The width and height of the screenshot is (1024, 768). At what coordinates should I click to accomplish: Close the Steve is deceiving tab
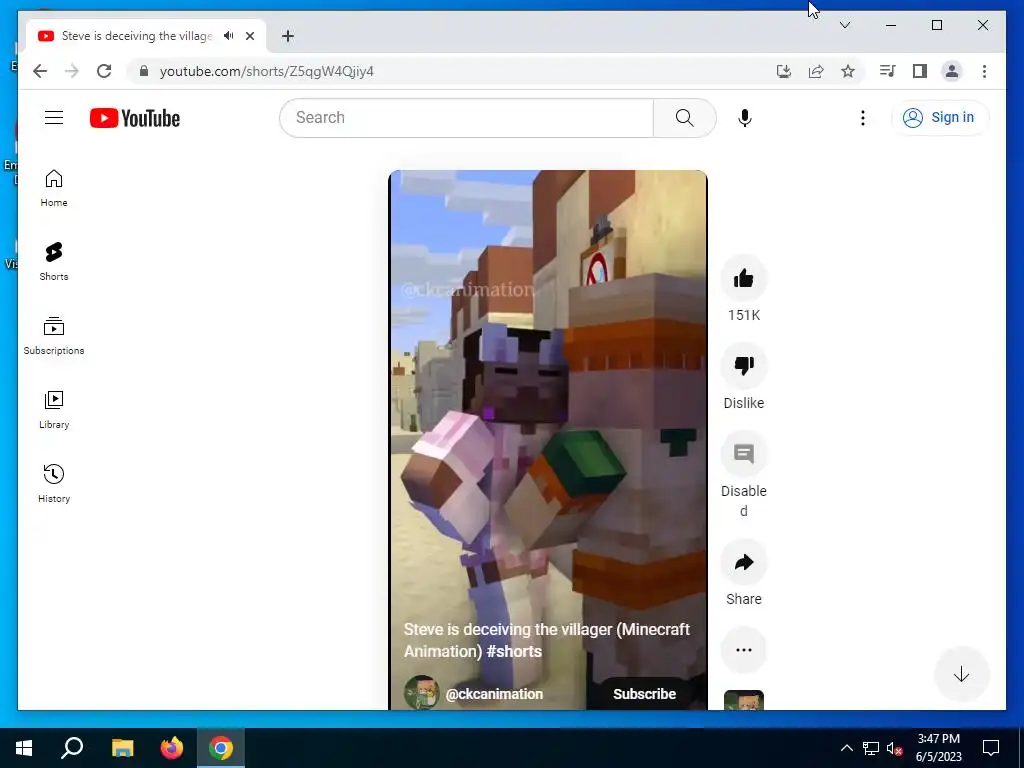[x=249, y=36]
